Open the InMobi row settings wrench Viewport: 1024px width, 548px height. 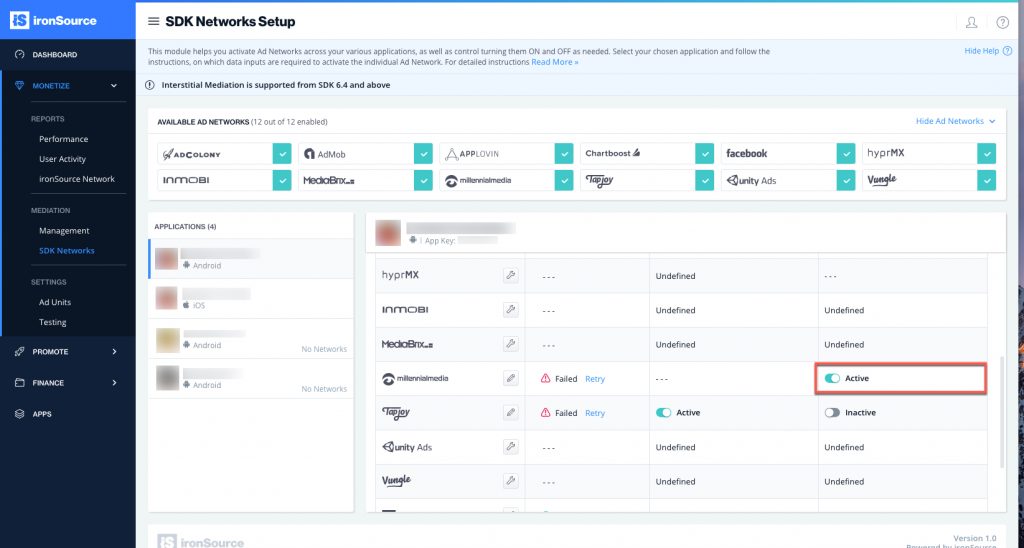tap(511, 310)
